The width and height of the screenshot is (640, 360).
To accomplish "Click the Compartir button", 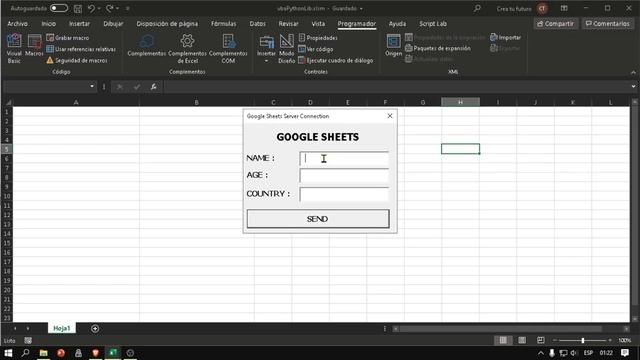I will [x=556, y=24].
